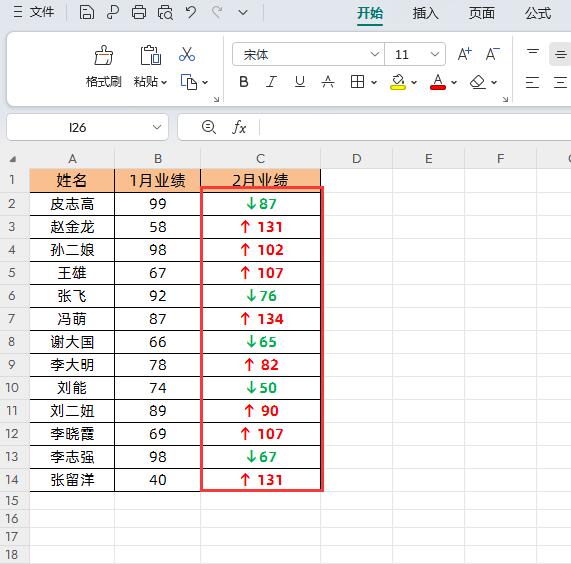571x564 pixels.
Task: Click the Save icon in quick toolbar
Action: click(x=87, y=12)
